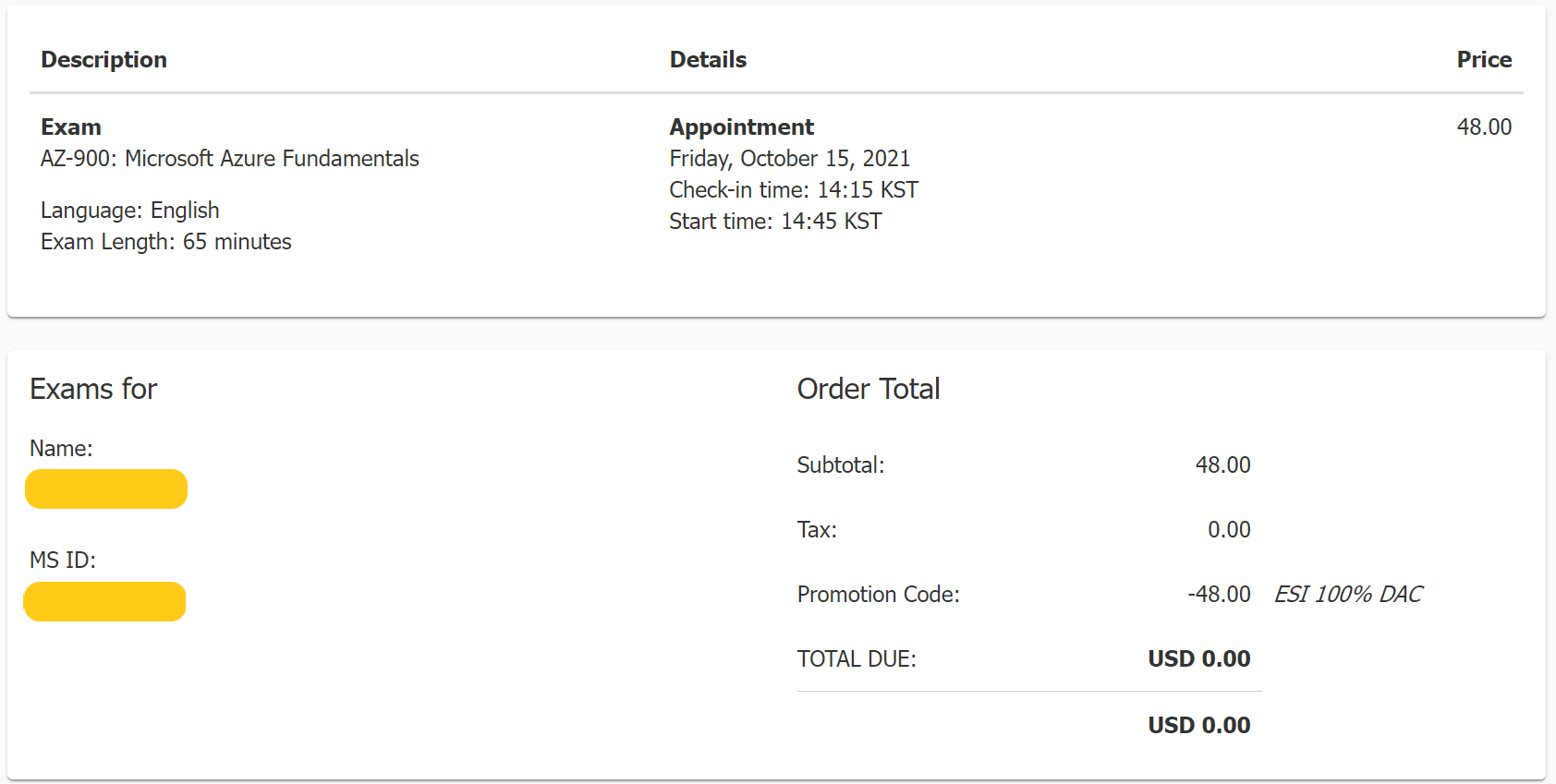Viewport: 1556px width, 784px height.
Task: Click the Exams for heading
Action: point(93,389)
